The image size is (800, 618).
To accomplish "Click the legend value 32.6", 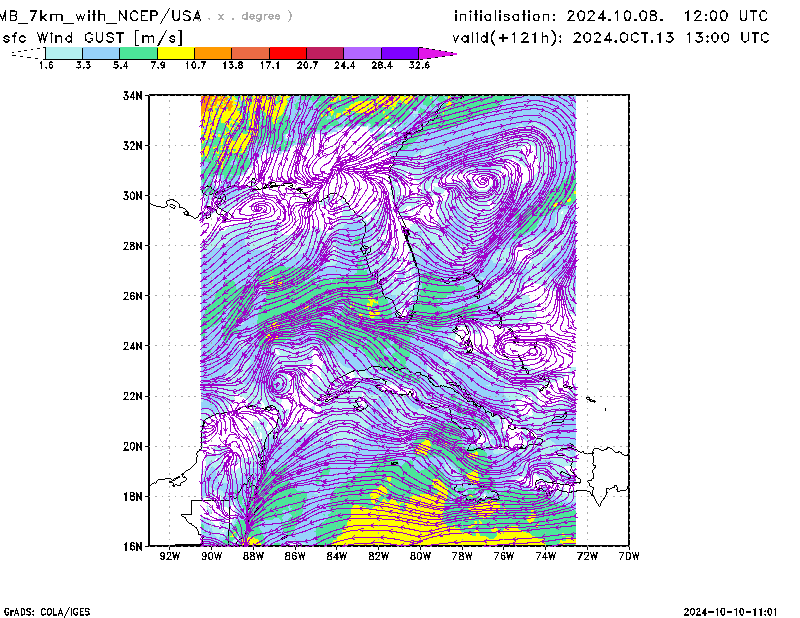I will point(419,65).
